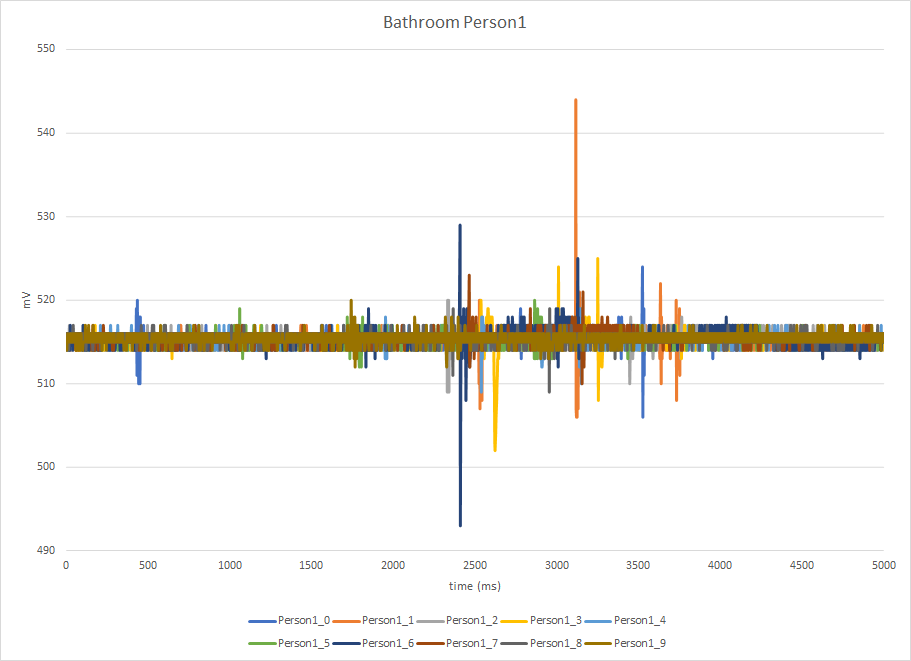The image size is (911, 661).
Task: Click the dark blue spike bottom near 493
Action: [460, 525]
